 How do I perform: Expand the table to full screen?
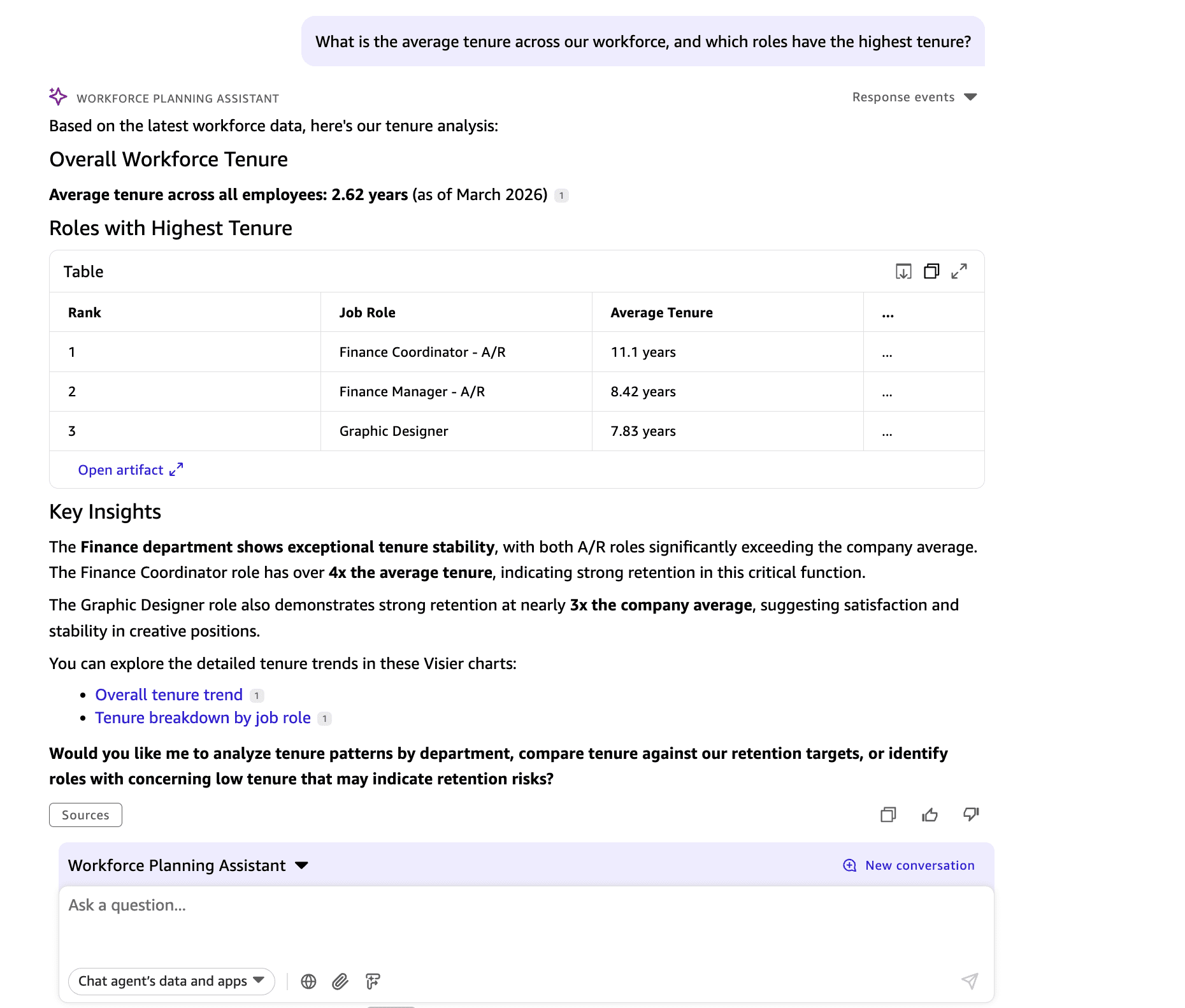[x=959, y=271]
